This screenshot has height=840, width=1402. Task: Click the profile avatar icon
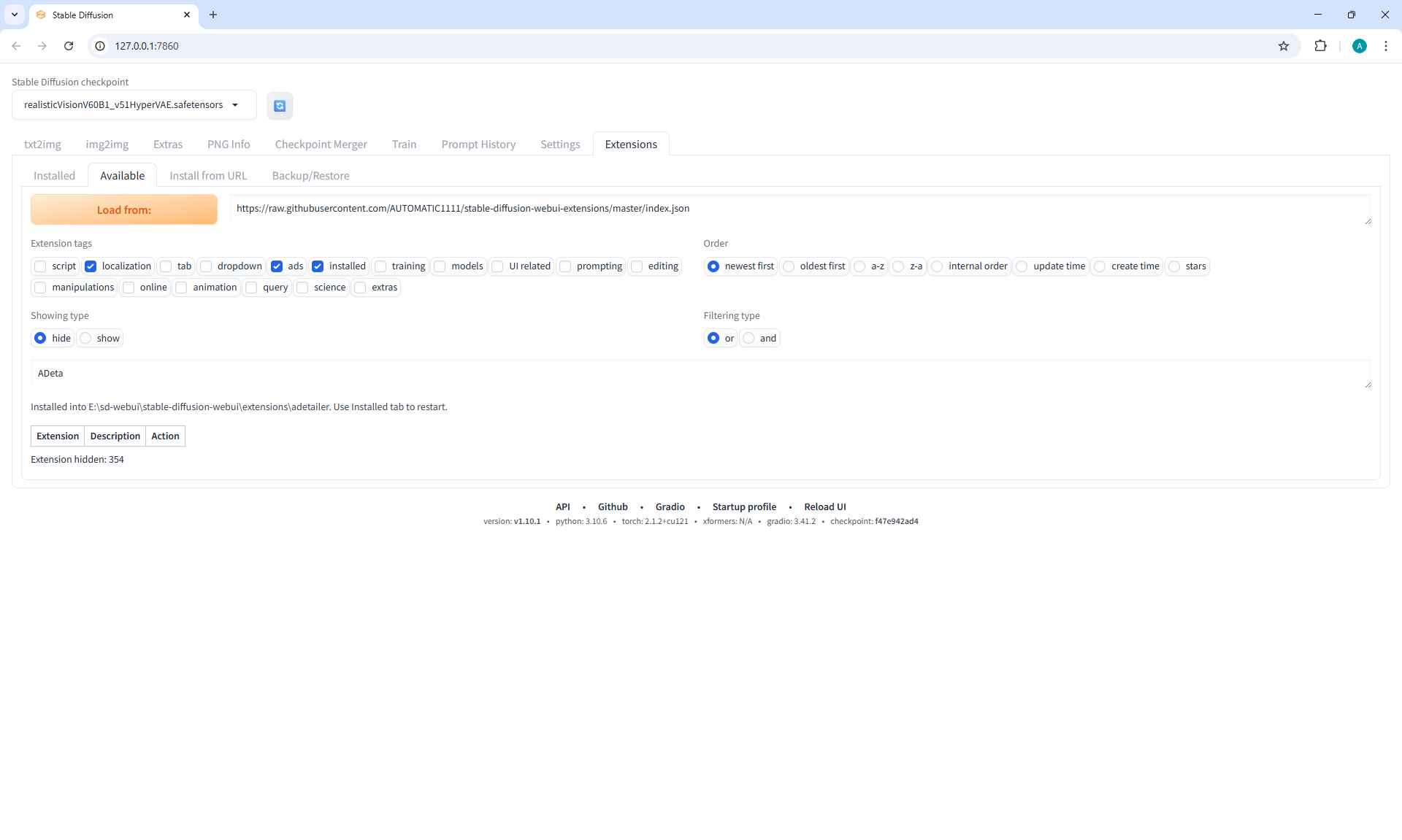pyautogui.click(x=1359, y=46)
